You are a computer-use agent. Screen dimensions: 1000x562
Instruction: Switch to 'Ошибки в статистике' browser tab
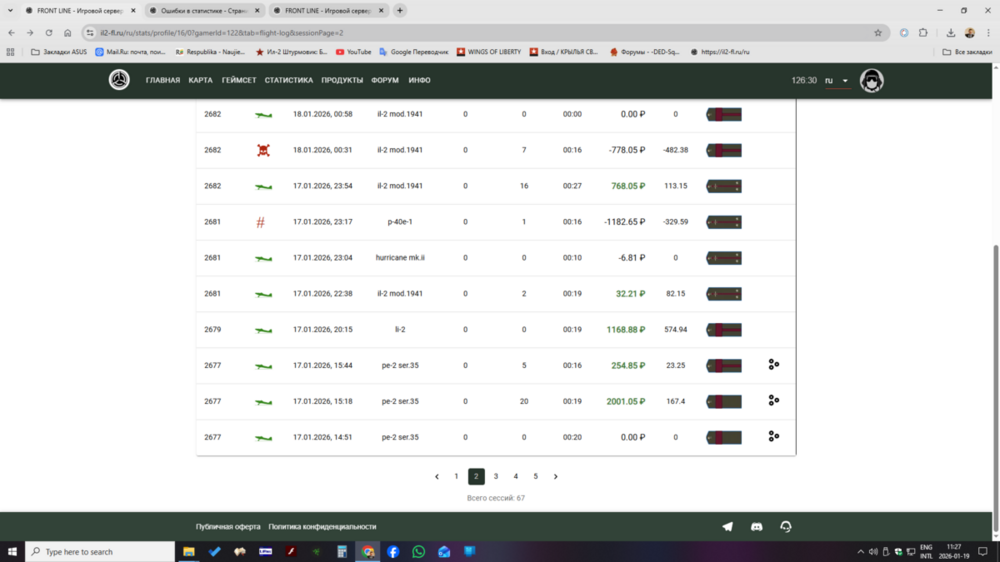coord(205,11)
